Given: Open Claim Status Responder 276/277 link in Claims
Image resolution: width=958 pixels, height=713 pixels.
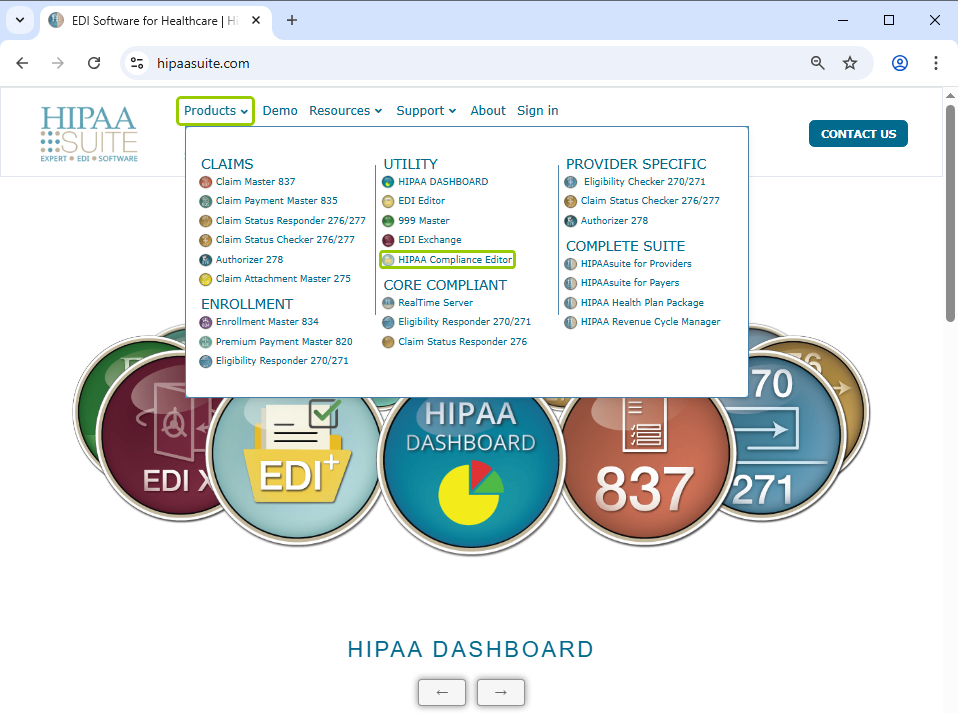Looking at the screenshot, I should 290,221.
